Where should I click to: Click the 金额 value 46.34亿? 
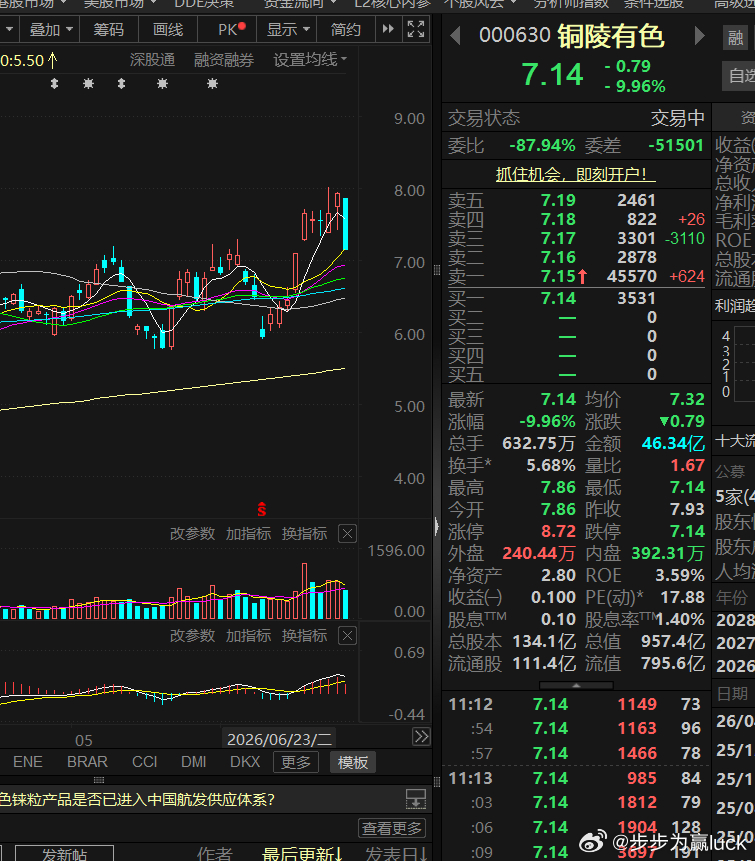[x=673, y=443]
